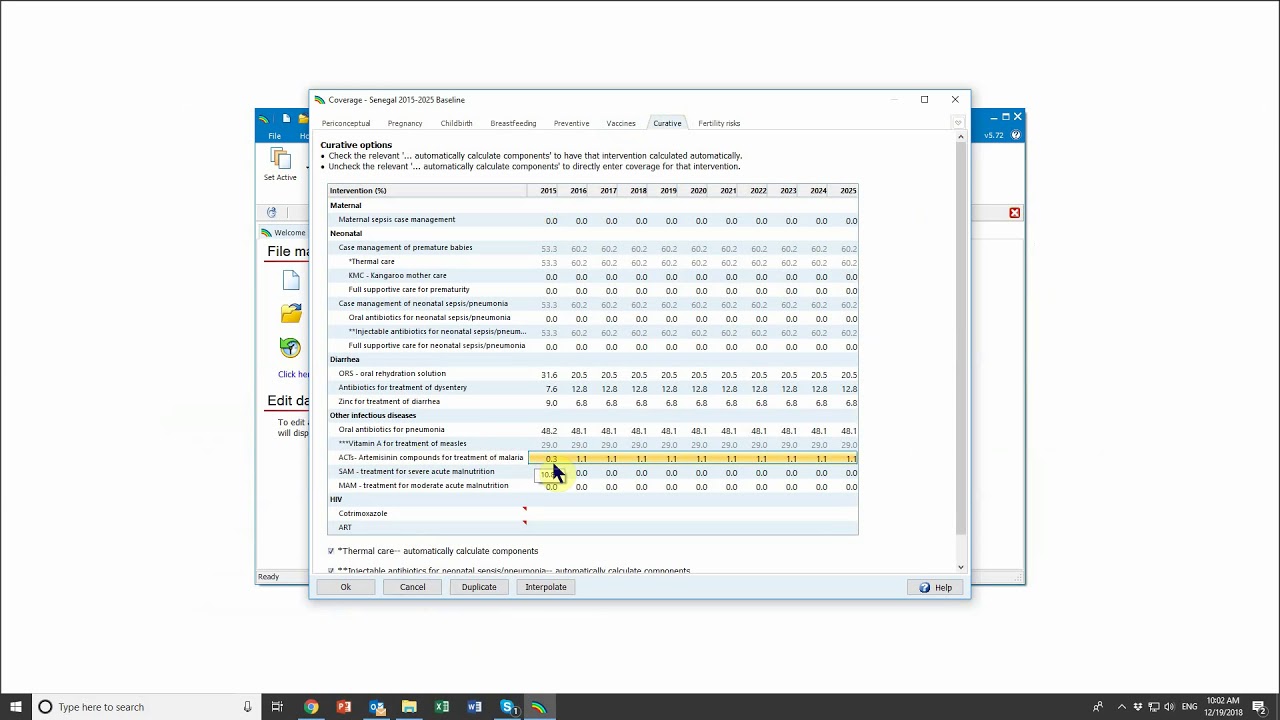Click the Ok button
This screenshot has width=1280, height=720.
coord(345,587)
